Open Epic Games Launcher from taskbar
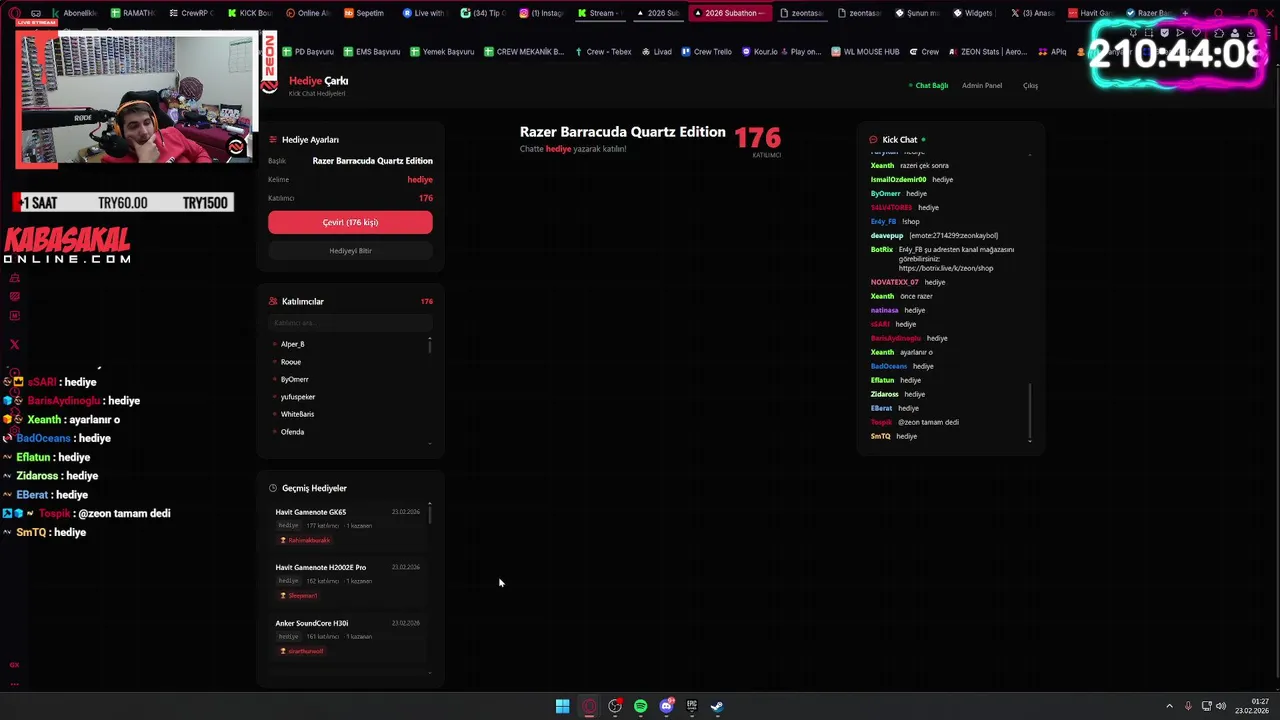 click(x=691, y=706)
